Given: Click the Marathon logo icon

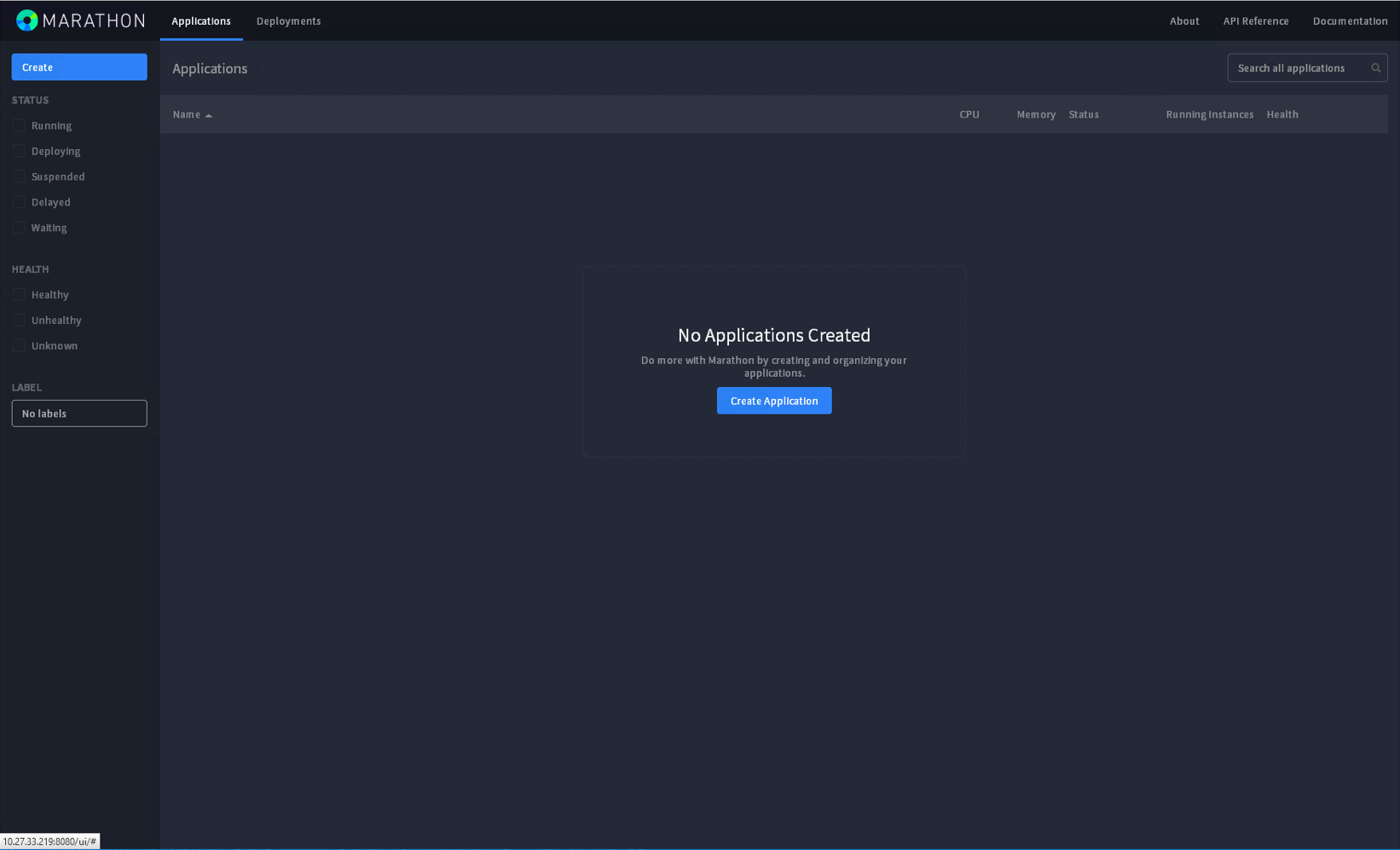Looking at the screenshot, I should (27, 20).
